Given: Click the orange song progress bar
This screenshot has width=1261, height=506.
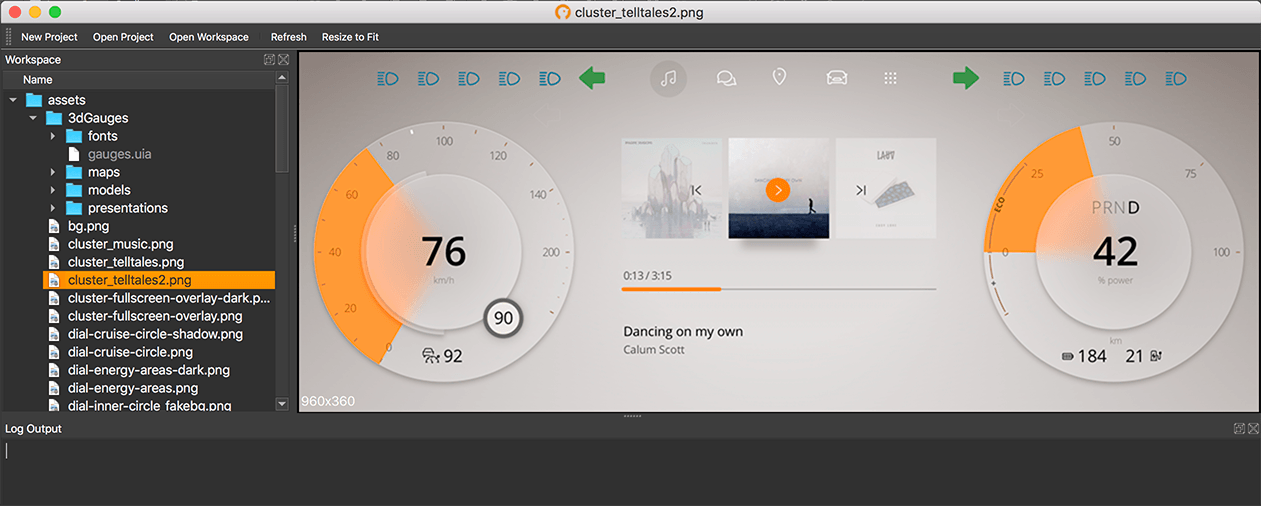Looking at the screenshot, I should click(671, 289).
